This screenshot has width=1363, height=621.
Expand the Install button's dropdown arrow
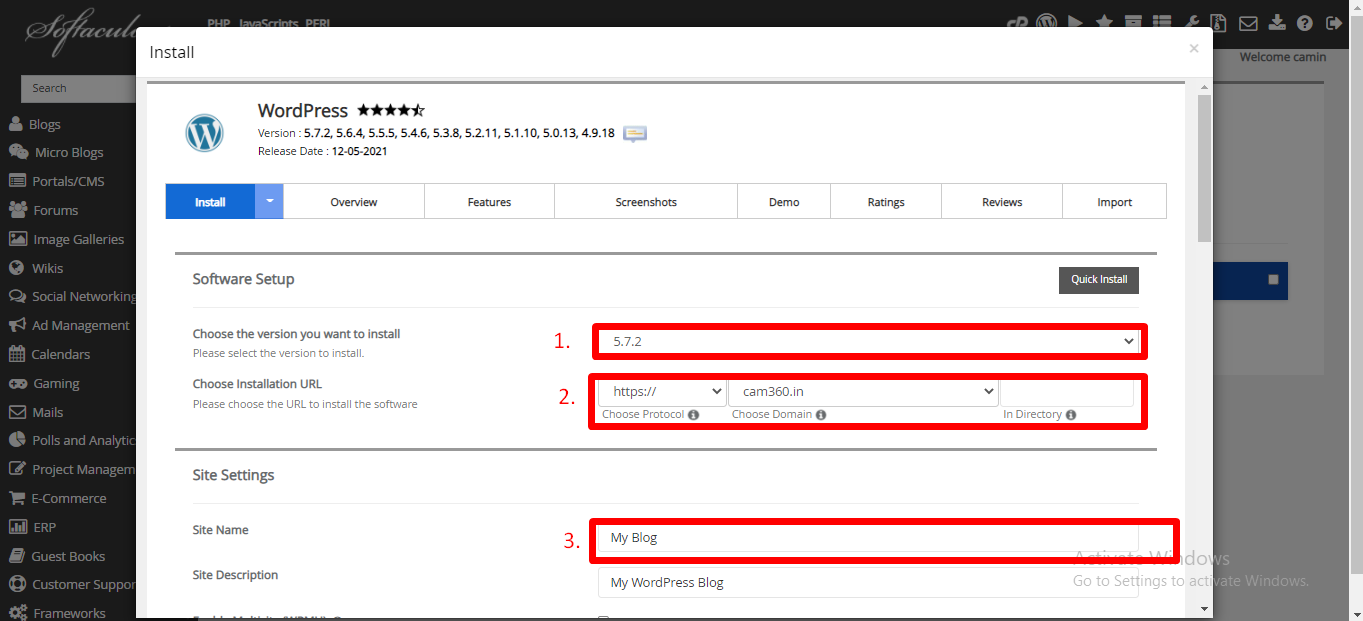point(268,201)
